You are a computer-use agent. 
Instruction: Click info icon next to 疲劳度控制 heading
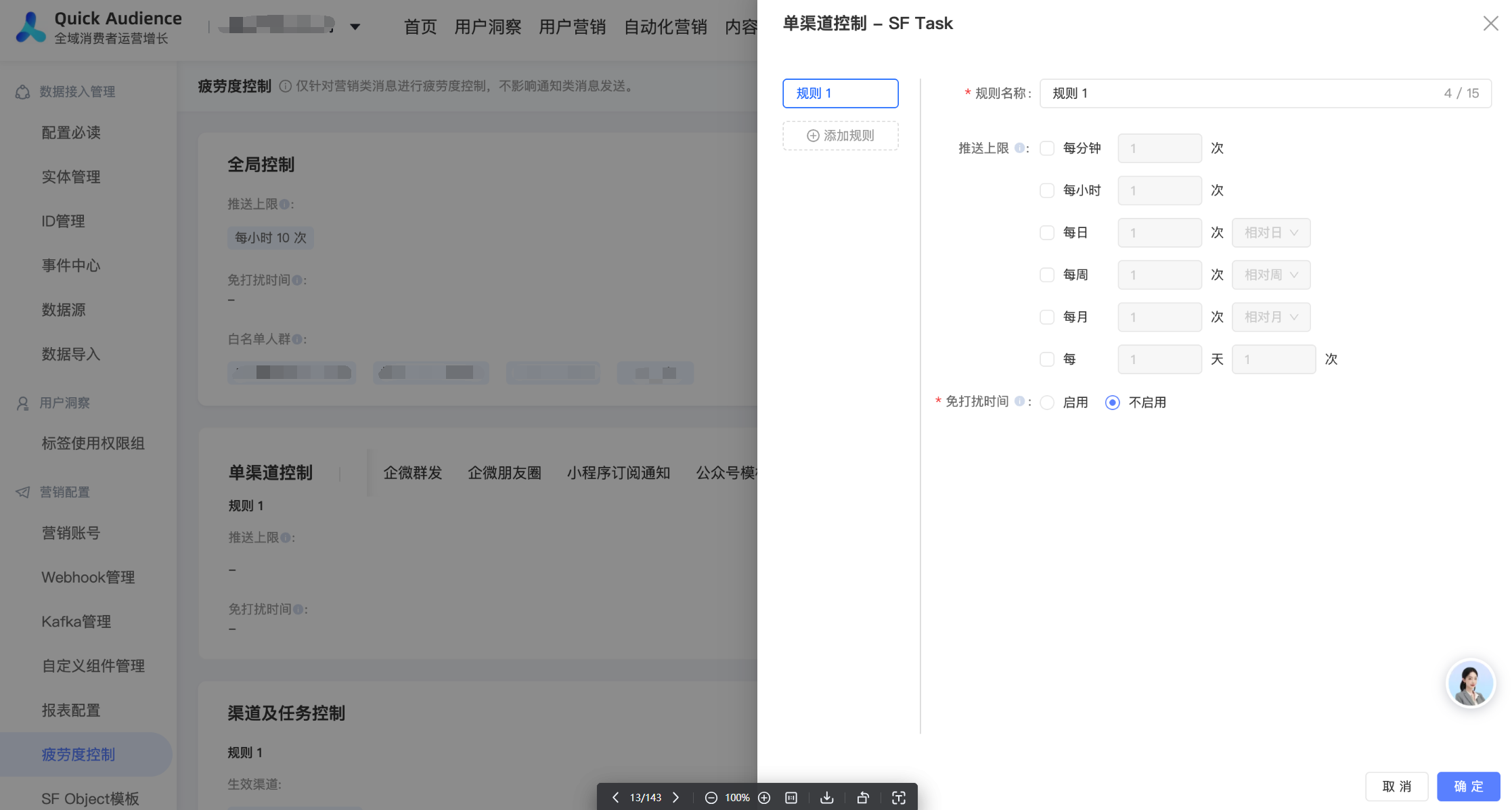pos(286,86)
